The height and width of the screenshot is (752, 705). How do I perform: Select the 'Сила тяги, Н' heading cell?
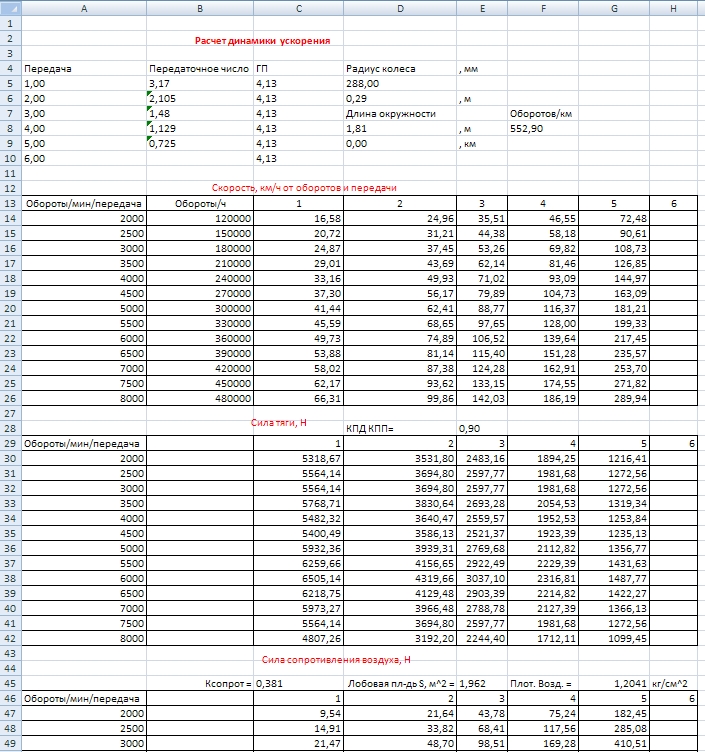pos(277,423)
